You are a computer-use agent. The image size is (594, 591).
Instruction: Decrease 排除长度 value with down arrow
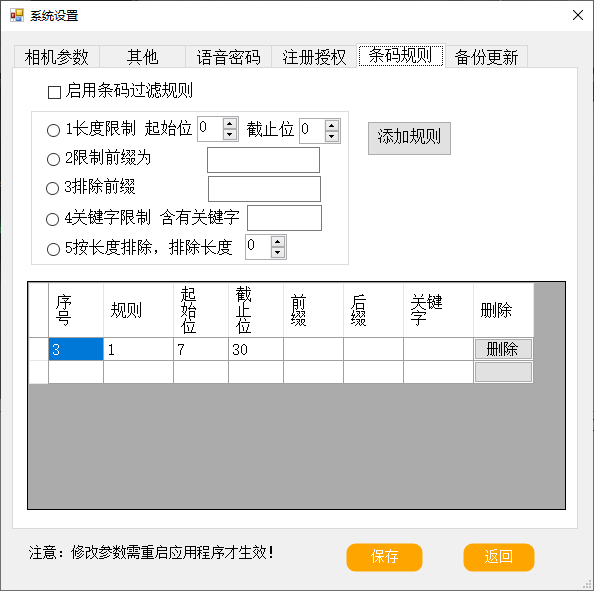click(x=278, y=252)
